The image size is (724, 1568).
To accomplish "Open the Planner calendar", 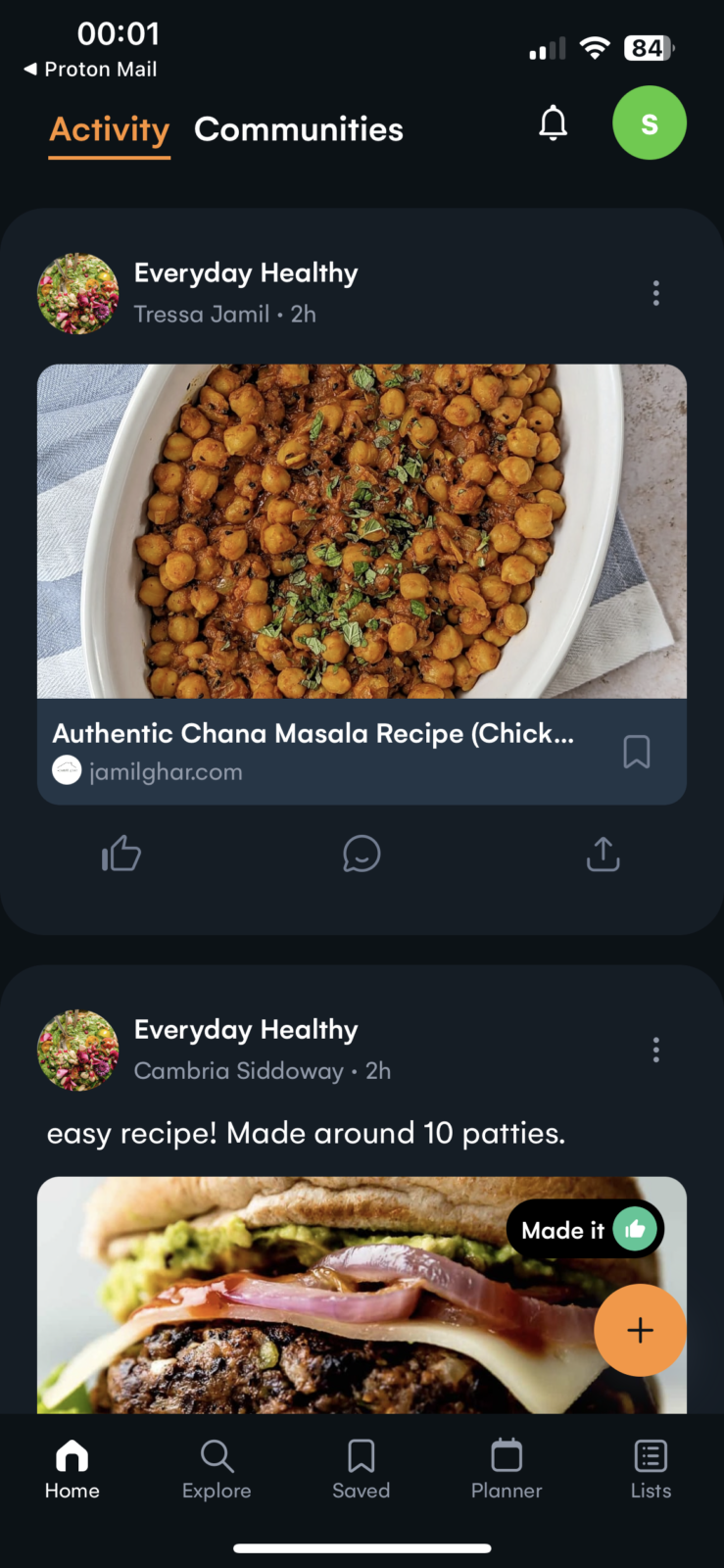I will coord(507,1469).
